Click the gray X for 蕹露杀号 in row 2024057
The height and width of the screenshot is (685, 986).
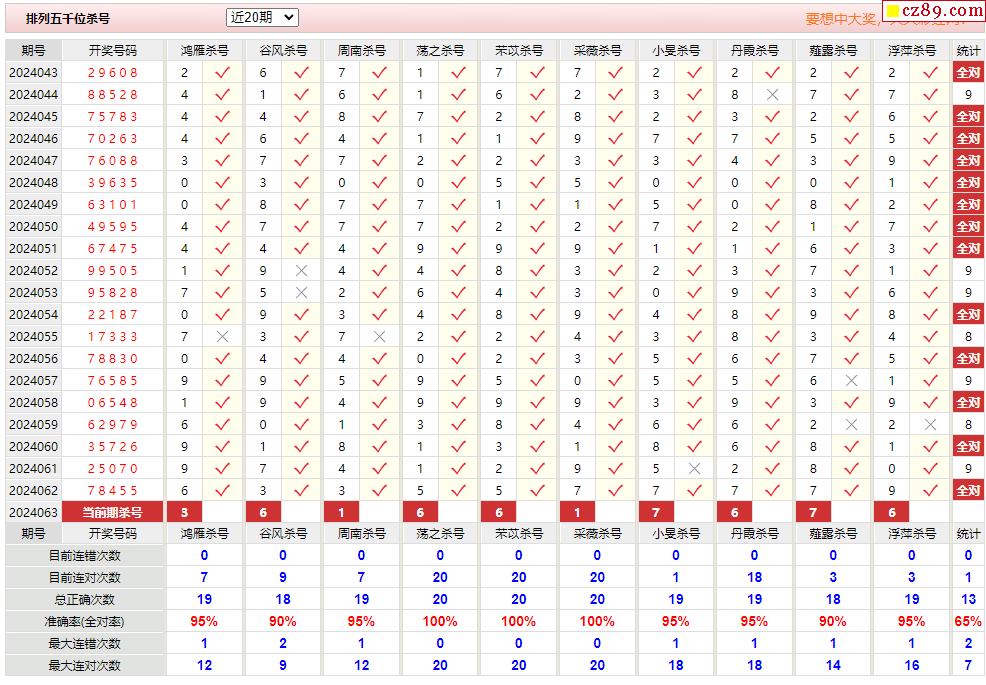(x=851, y=380)
